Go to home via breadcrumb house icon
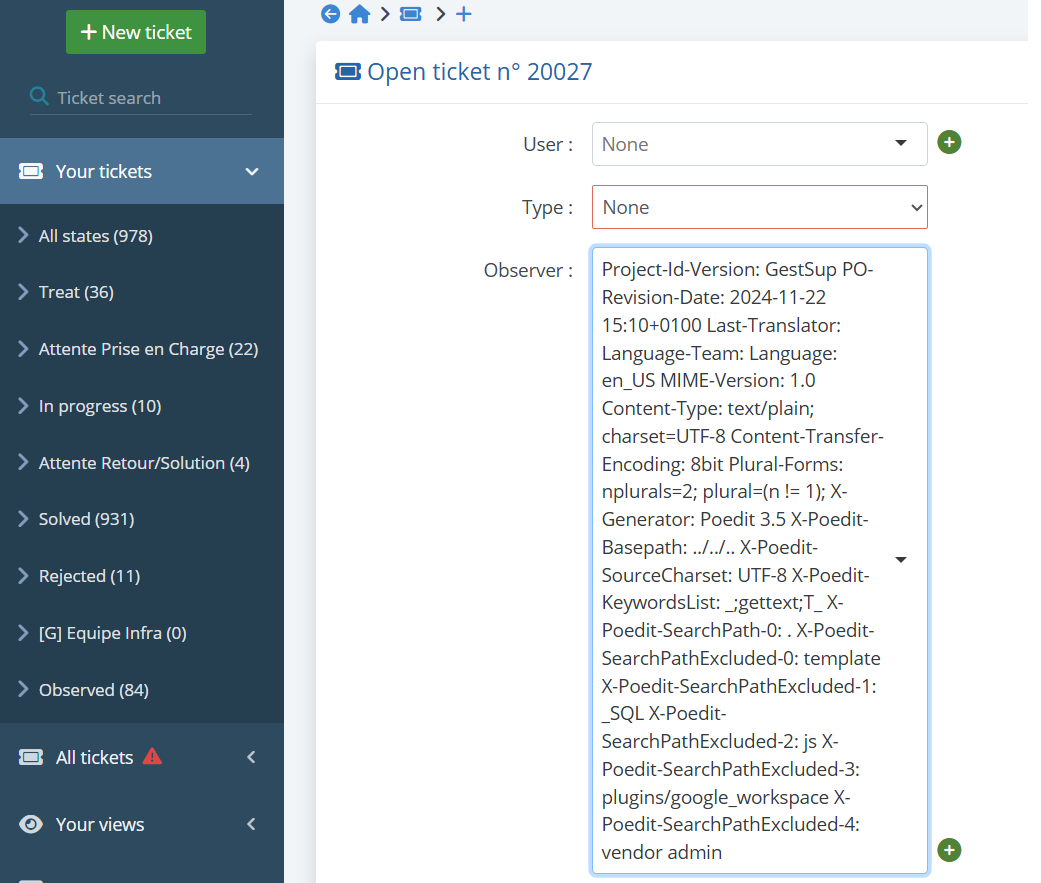Viewport: 1041px width, 883px height. click(x=359, y=14)
